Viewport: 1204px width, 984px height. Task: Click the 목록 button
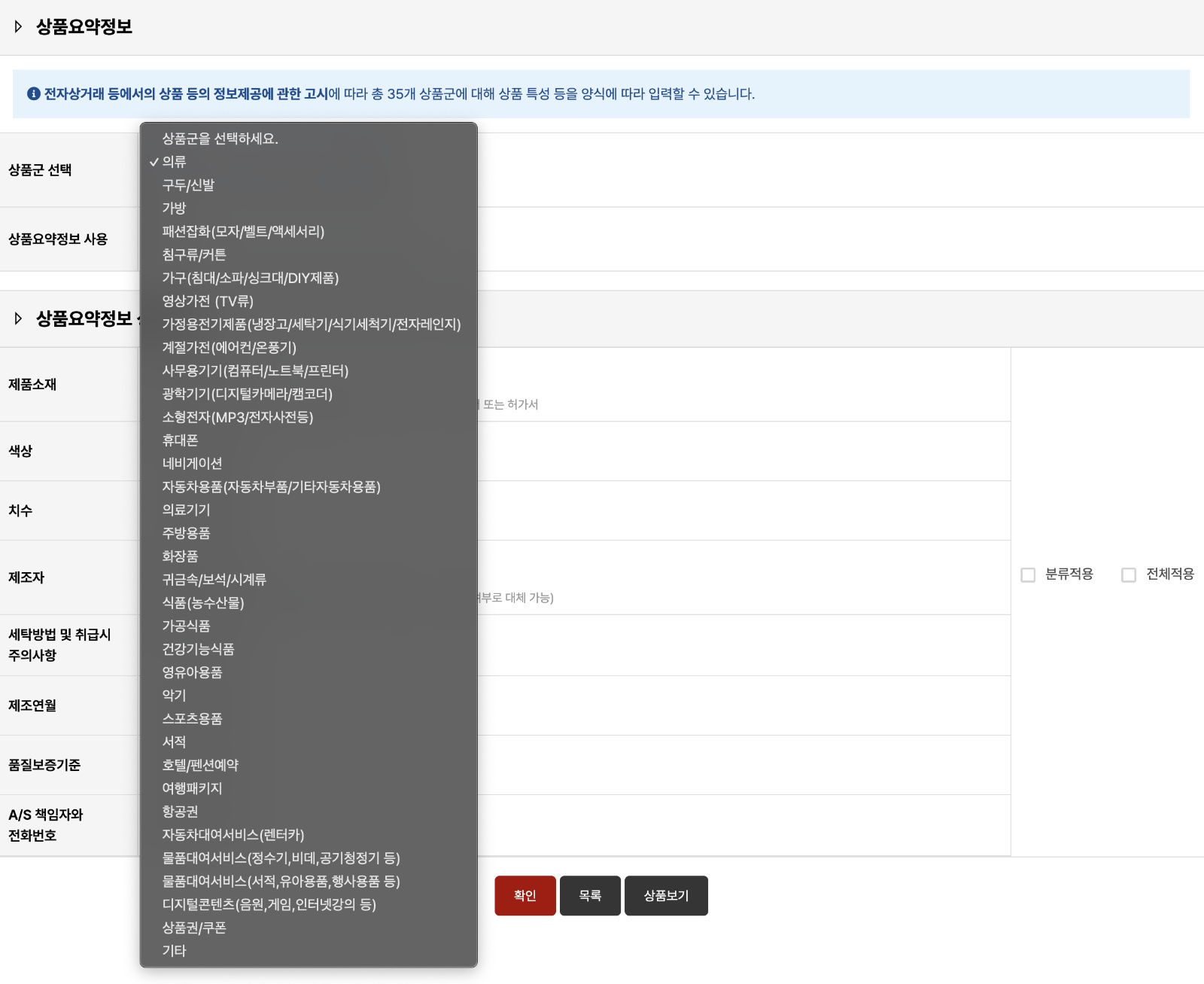pos(590,895)
